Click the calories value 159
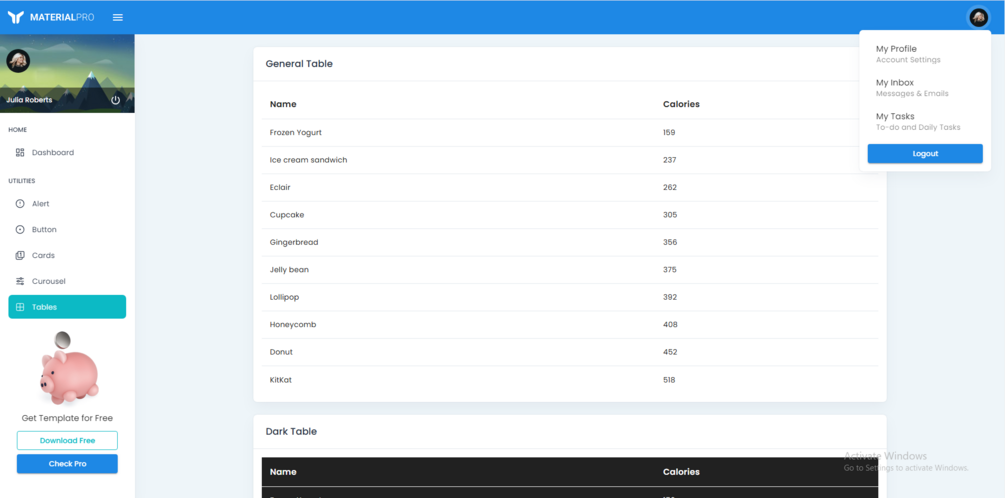The image size is (1005, 498). (669, 133)
